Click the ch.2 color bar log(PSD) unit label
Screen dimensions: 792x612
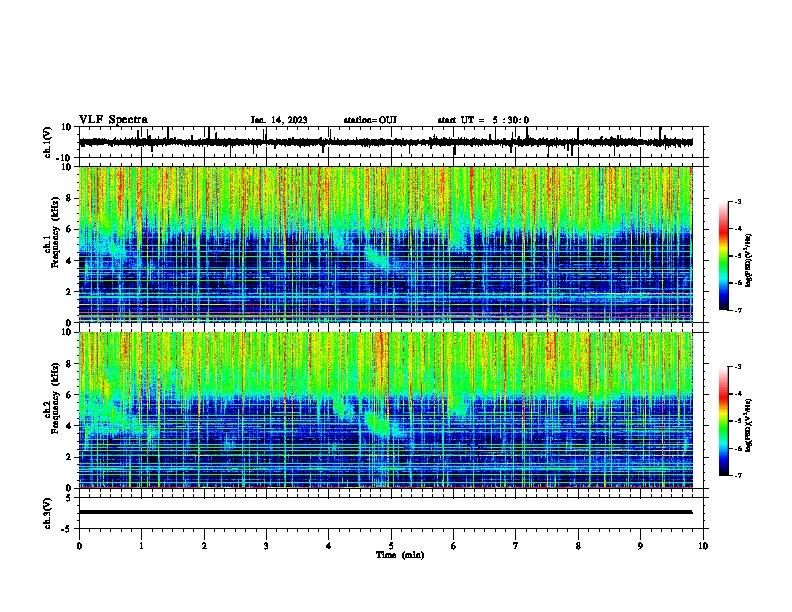[749, 425]
